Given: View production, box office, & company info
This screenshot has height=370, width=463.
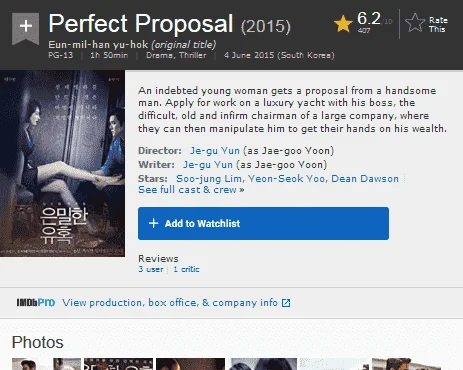Looking at the screenshot, I should (x=170, y=303).
